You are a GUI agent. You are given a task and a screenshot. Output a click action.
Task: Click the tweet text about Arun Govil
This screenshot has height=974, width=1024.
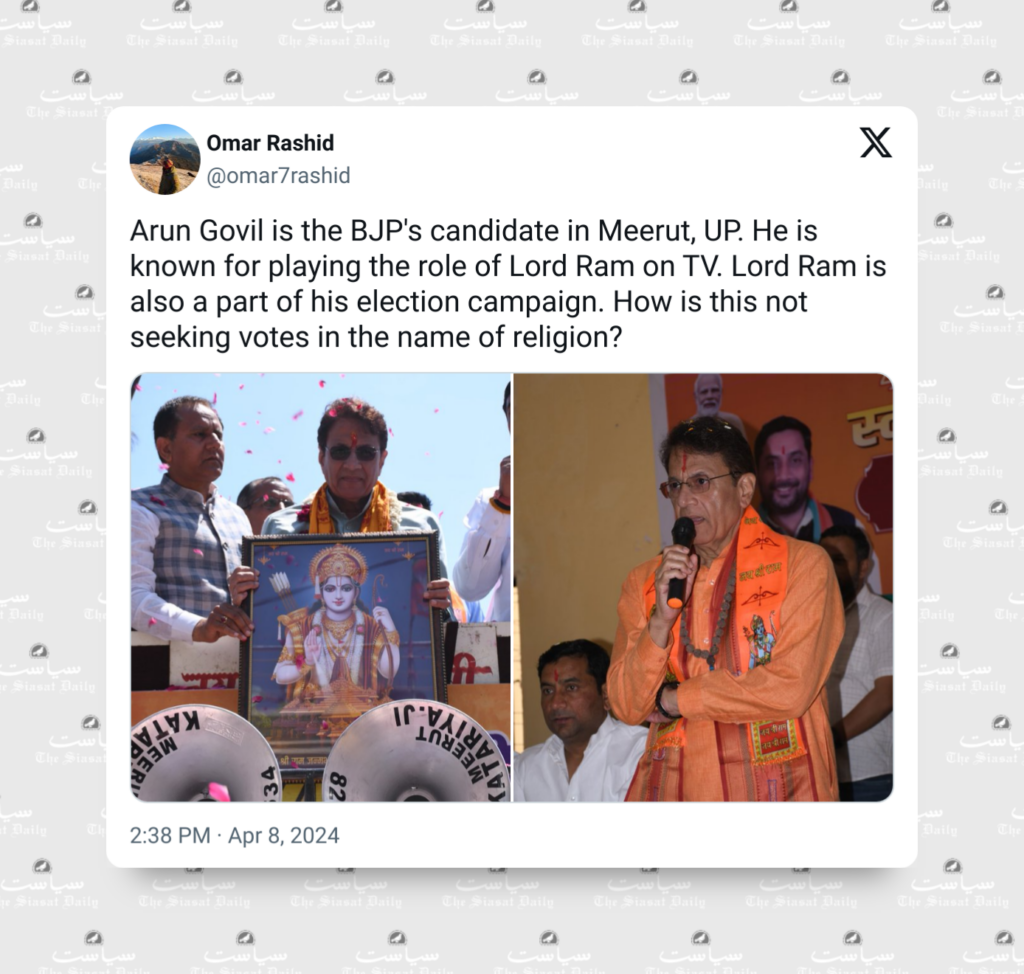[507, 284]
